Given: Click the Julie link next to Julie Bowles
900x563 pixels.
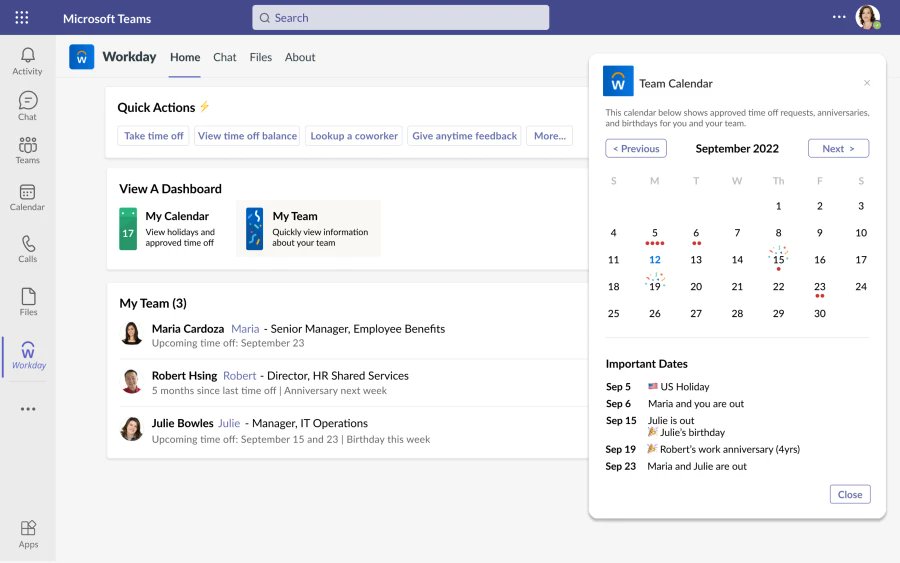Looking at the screenshot, I should (229, 424).
